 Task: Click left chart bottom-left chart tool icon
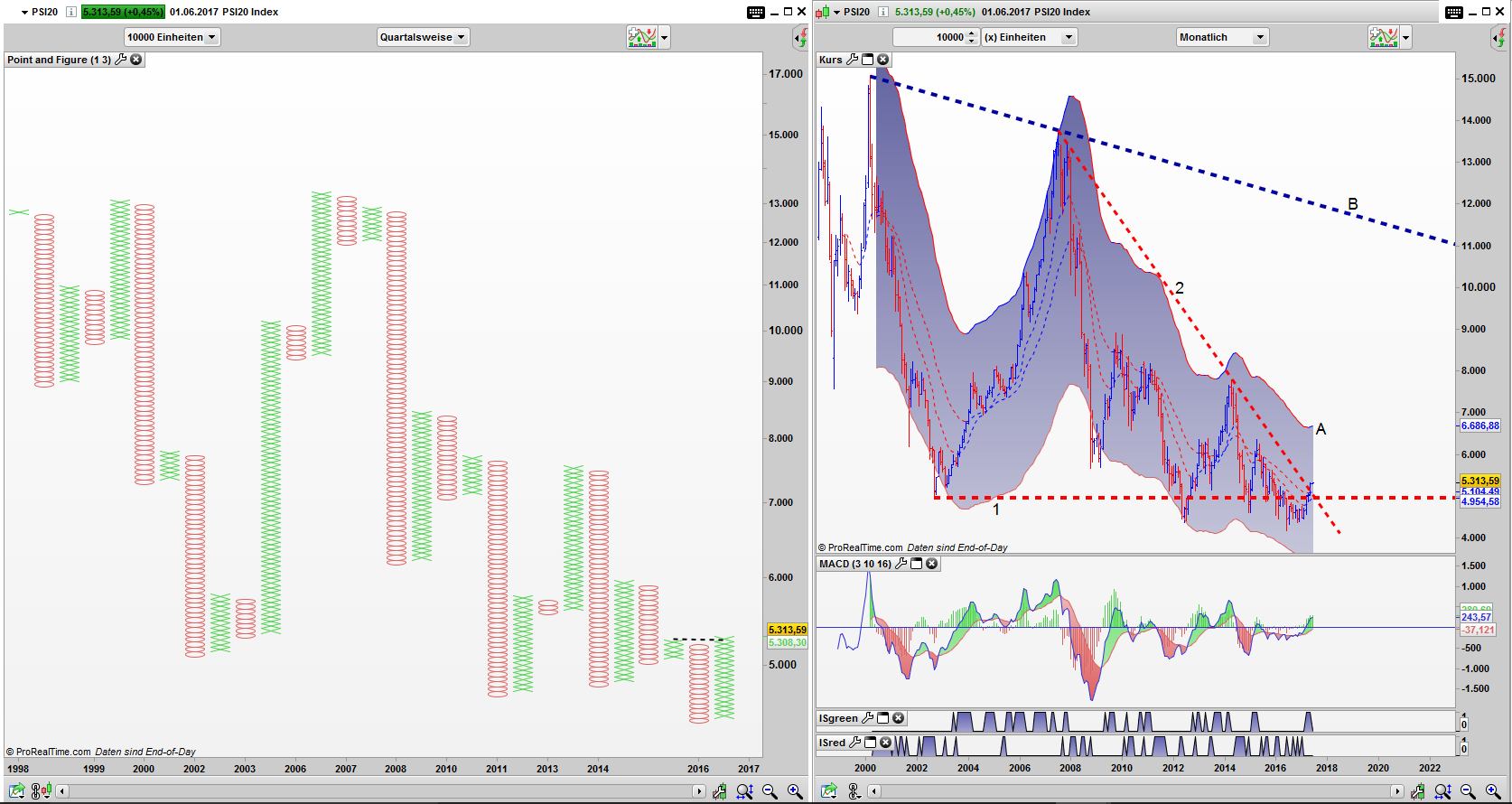(x=17, y=791)
